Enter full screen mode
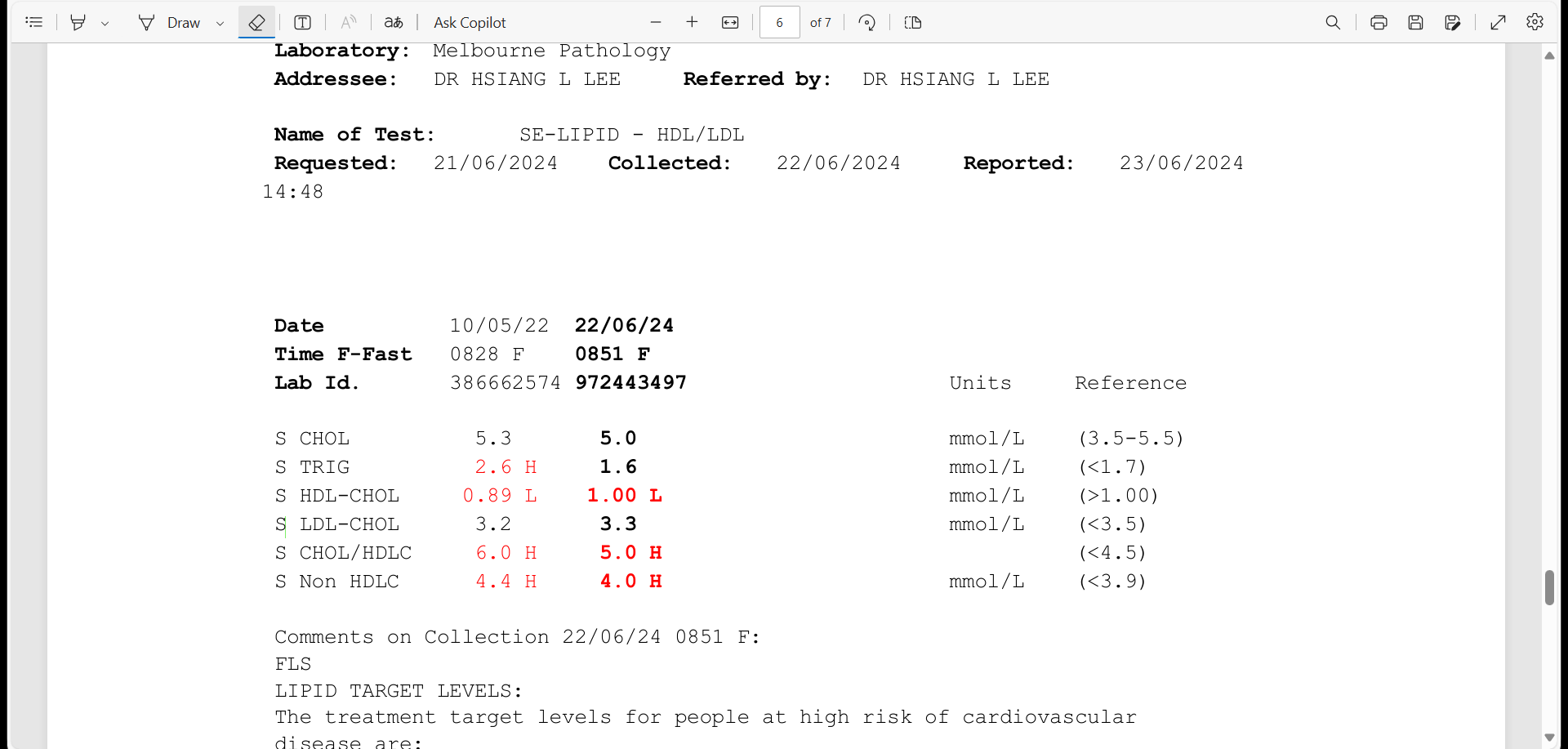Screen dimensions: 1568x749 1498,22
